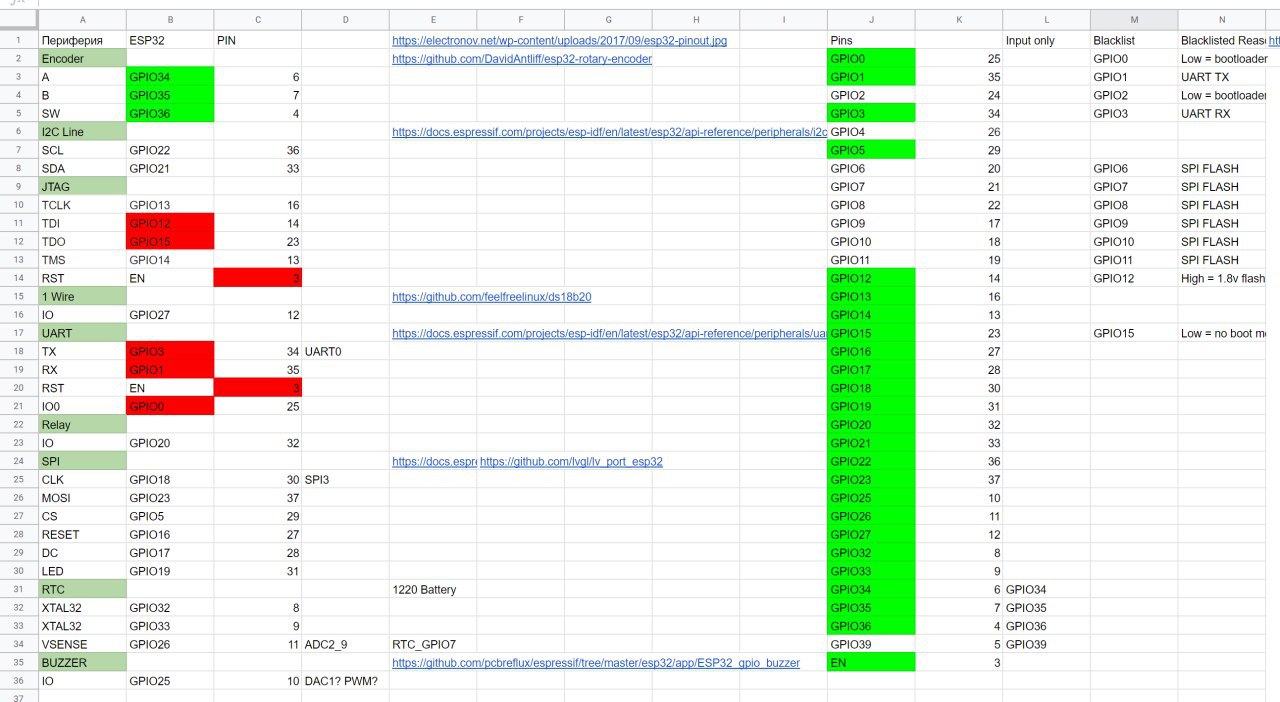Image resolution: width=1280 pixels, height=702 pixels.
Task: Select column D header
Action: coord(345,20)
